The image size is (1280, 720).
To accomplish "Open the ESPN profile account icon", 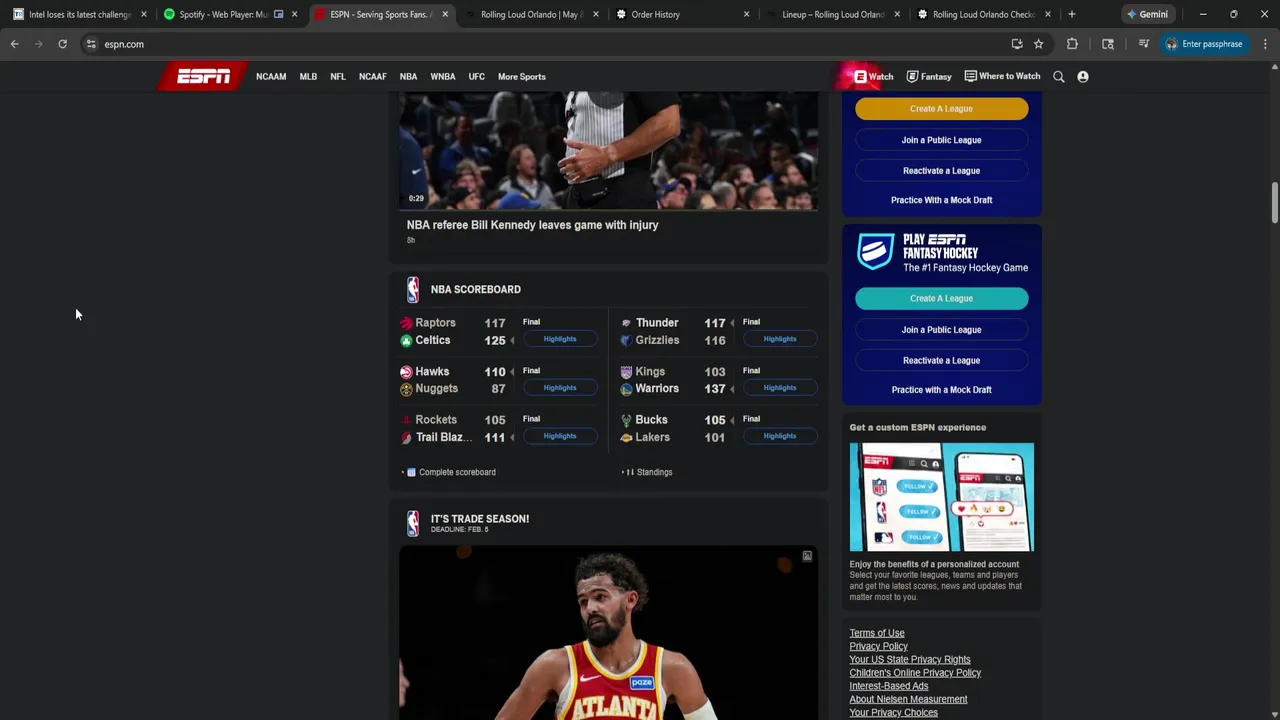I will pyautogui.click(x=1083, y=76).
